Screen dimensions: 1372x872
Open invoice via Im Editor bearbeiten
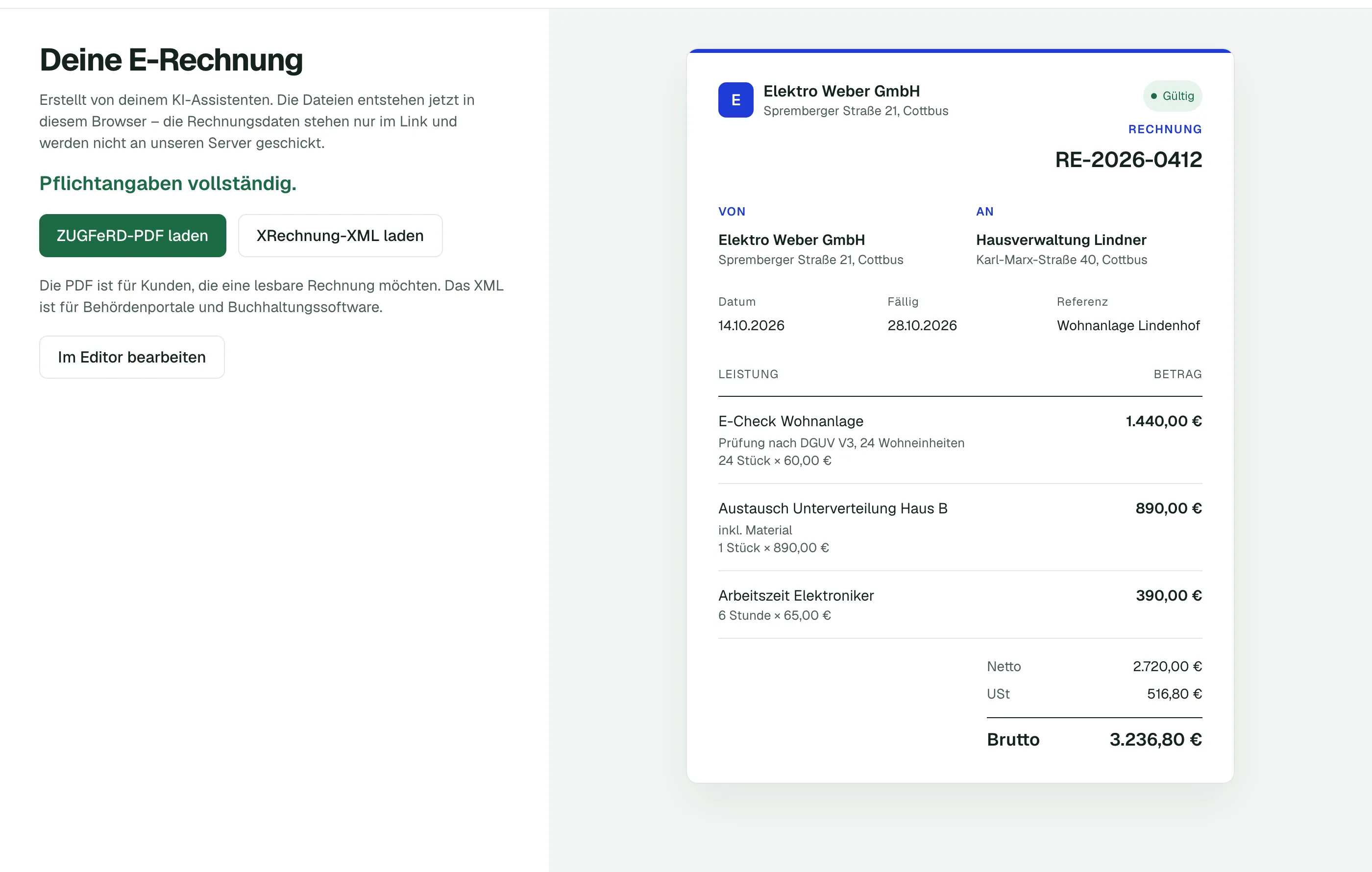[132, 357]
